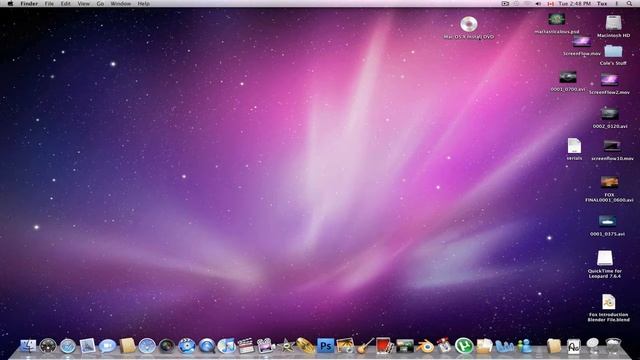Screen dimensions: 640x360
Task: Open the Go menu
Action: (x=100, y=3)
